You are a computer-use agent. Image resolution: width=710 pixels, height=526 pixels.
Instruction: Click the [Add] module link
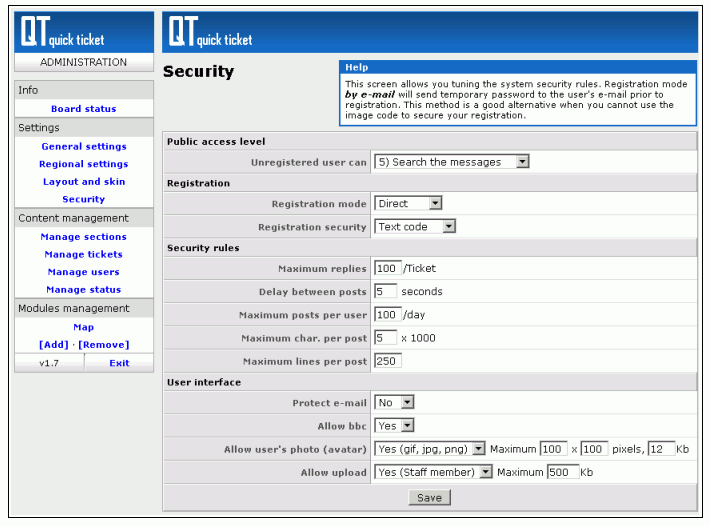point(53,344)
